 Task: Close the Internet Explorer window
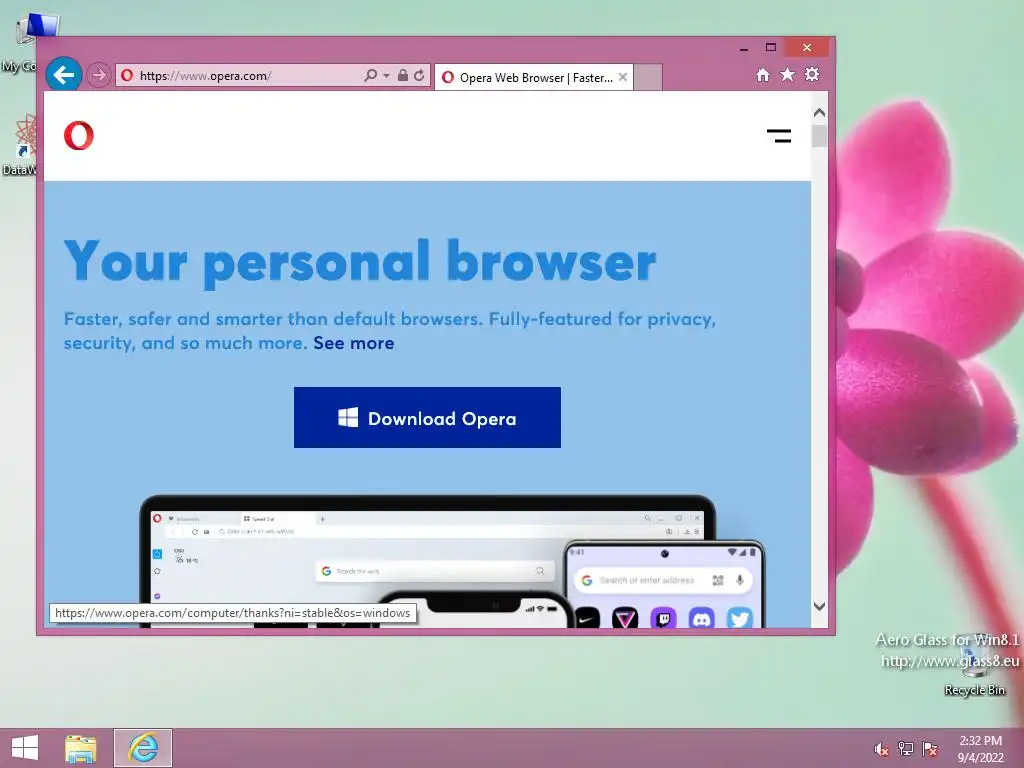tap(807, 48)
